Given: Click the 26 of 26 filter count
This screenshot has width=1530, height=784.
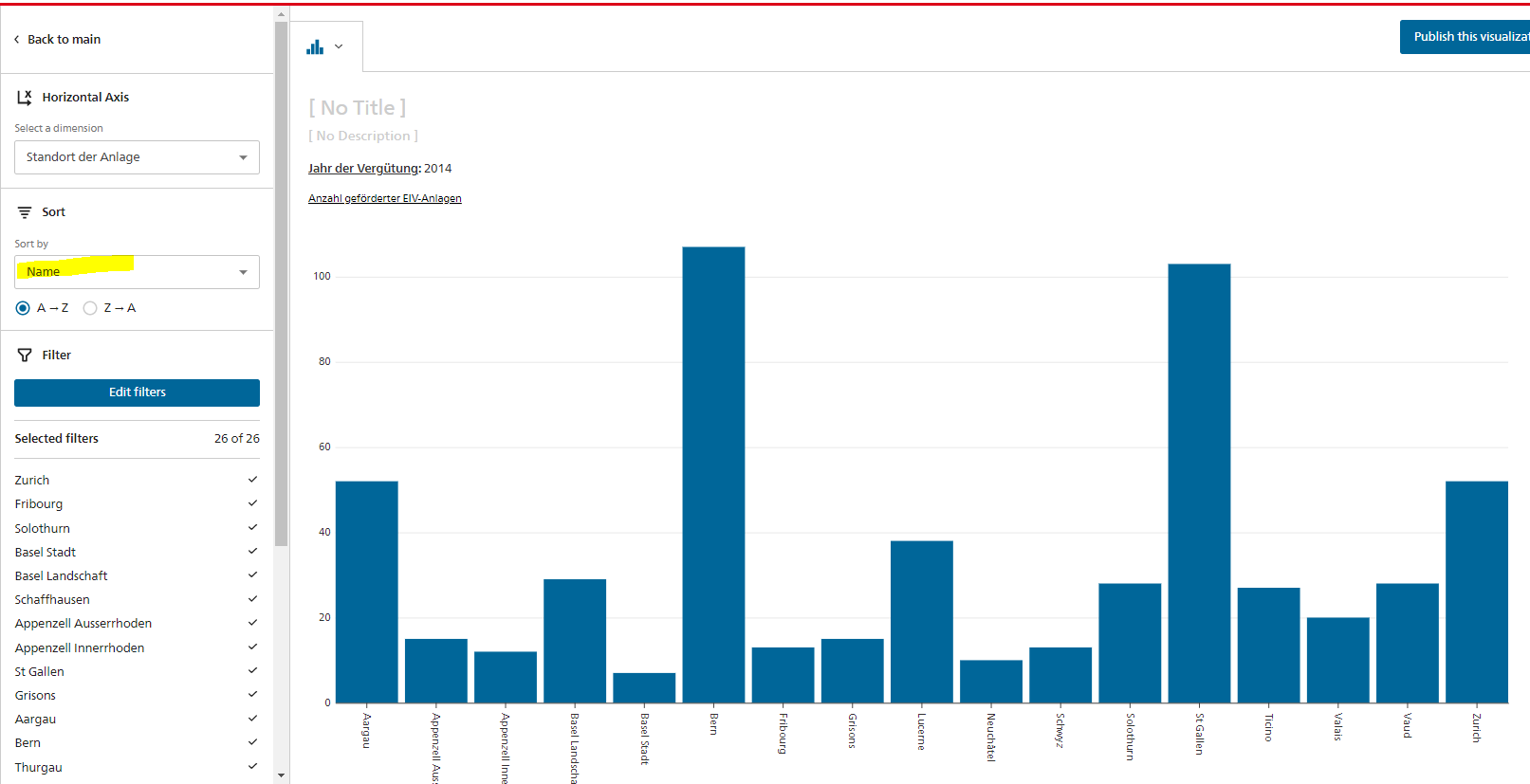Looking at the screenshot, I should click(x=237, y=439).
